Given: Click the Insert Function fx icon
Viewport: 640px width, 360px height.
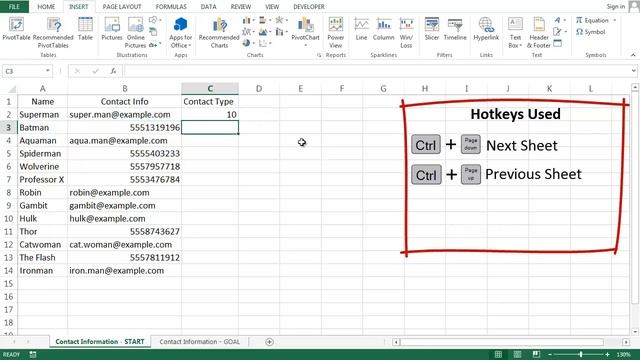Looking at the screenshot, I should (x=113, y=71).
